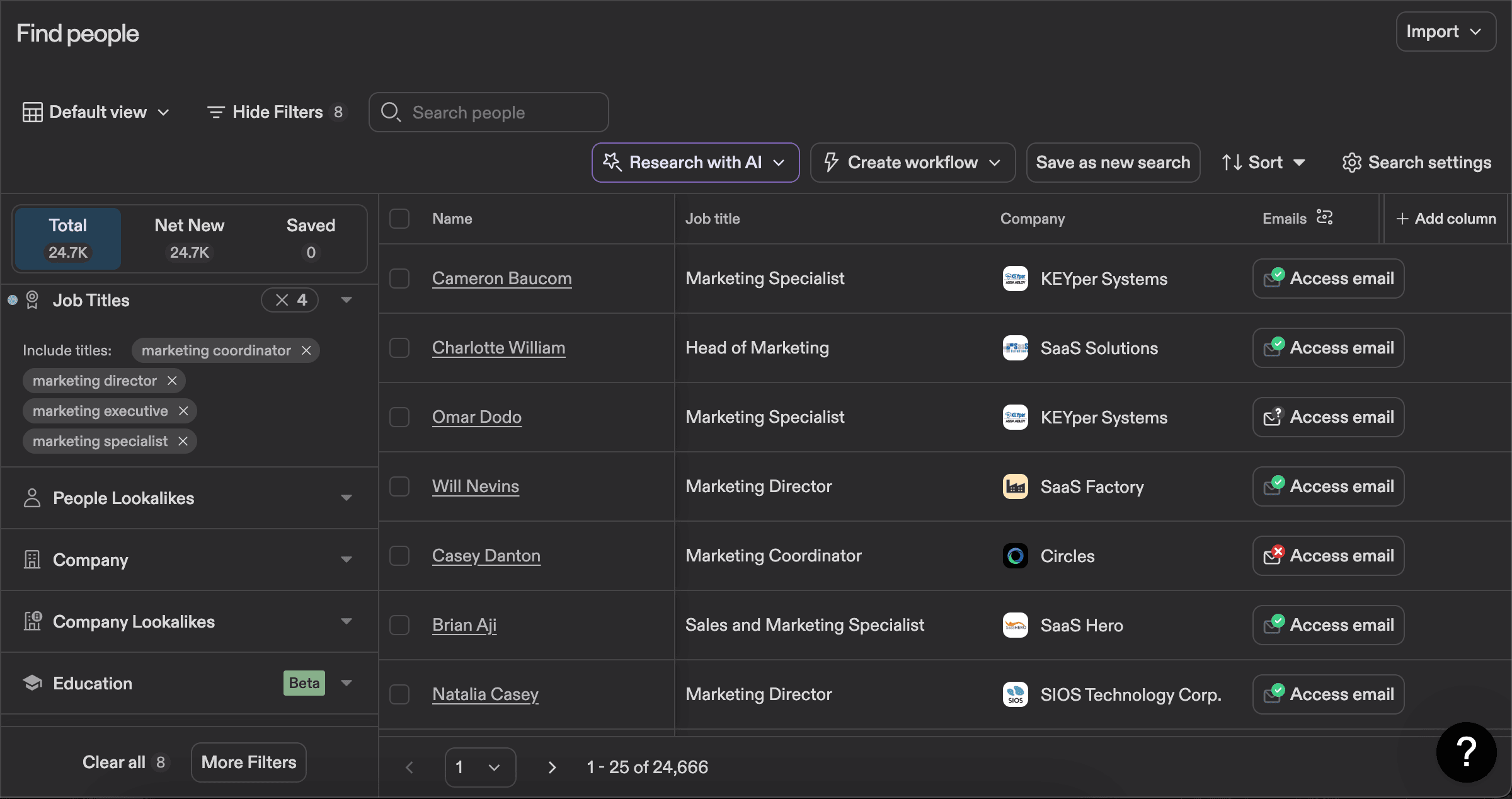Open the Sort dropdown
Viewport: 1512px width, 799px height.
[1264, 162]
